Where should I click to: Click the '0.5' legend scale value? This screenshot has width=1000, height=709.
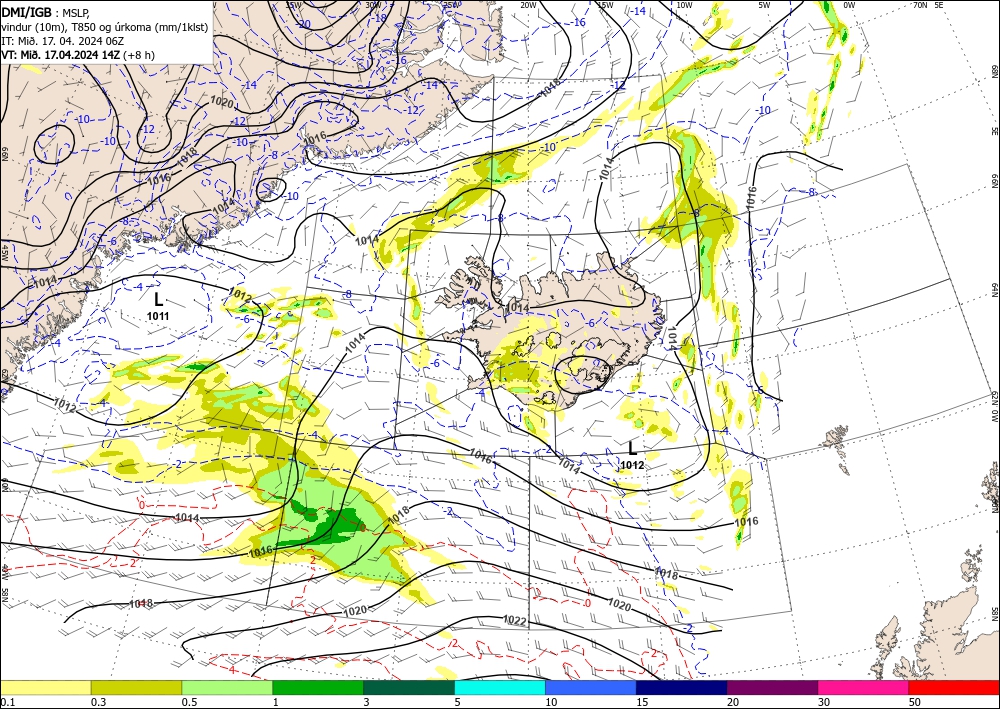189,702
